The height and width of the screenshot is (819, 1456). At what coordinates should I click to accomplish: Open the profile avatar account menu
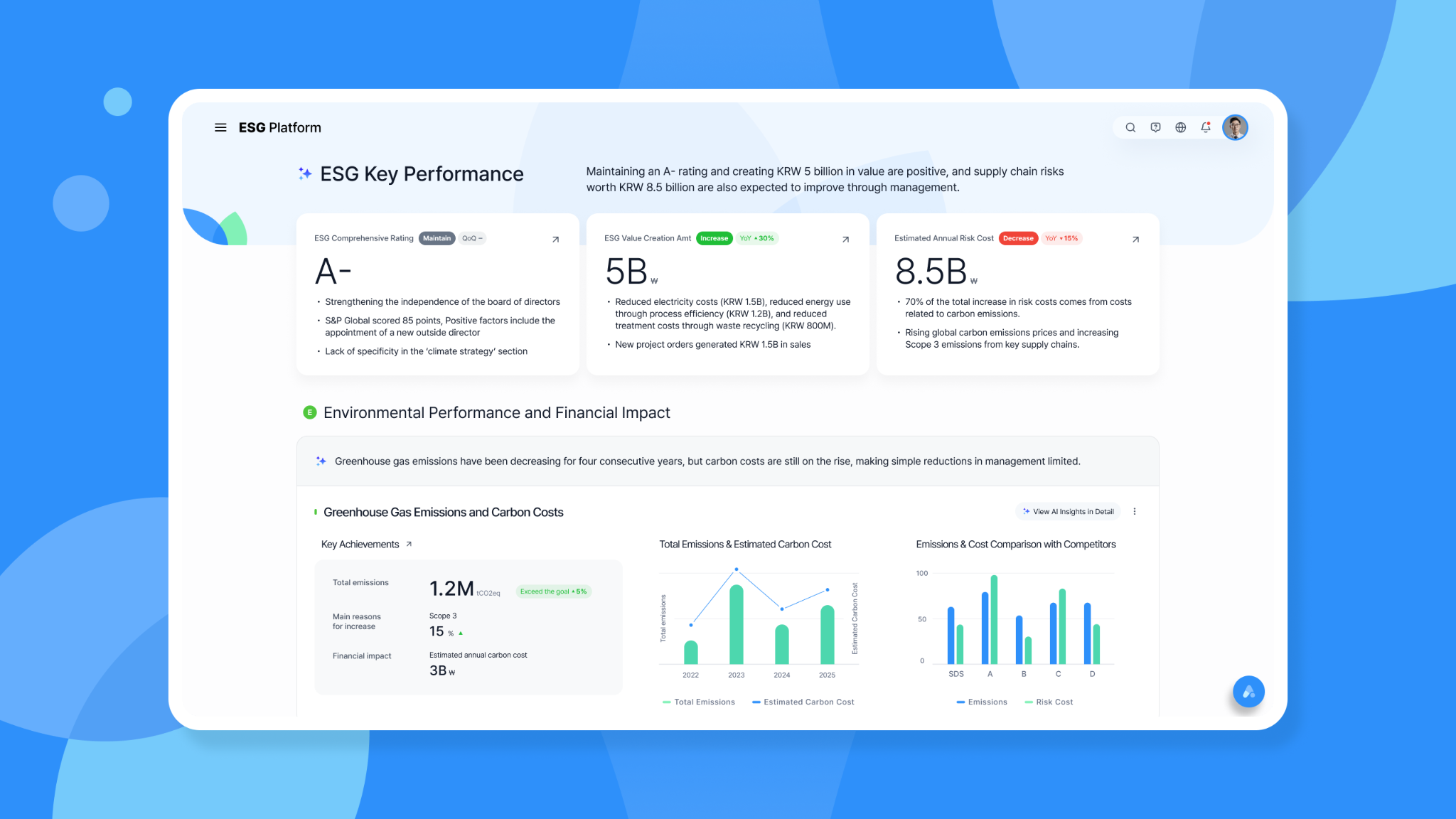pyautogui.click(x=1235, y=127)
